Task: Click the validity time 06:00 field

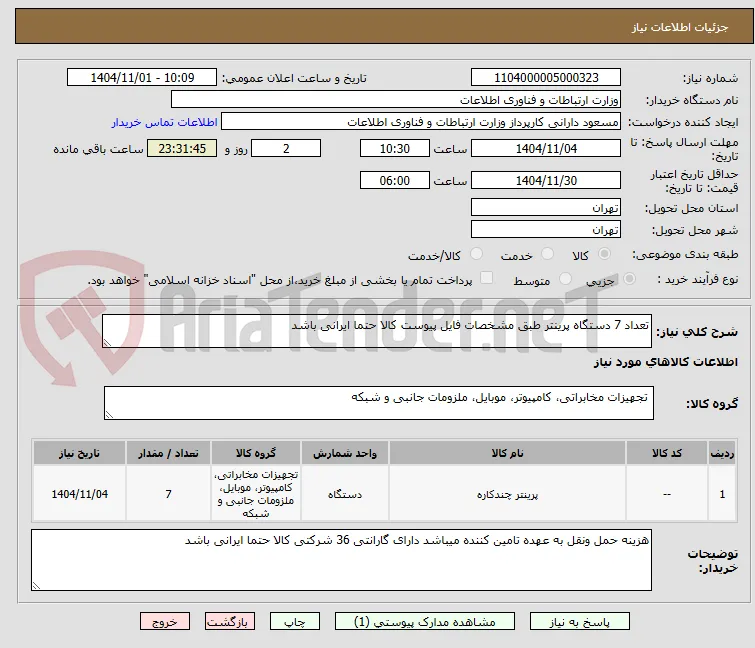Action: (395, 181)
